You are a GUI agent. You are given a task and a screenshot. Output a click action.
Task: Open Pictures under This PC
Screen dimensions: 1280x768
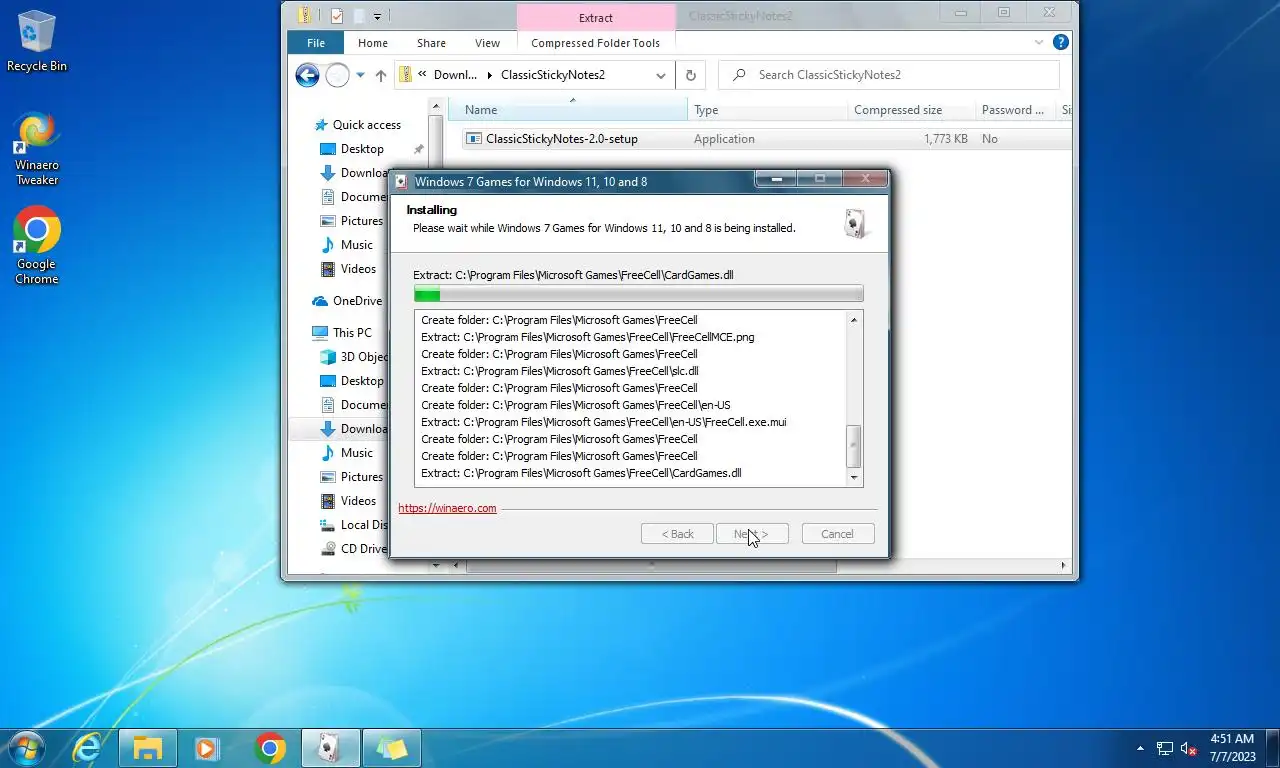(362, 477)
